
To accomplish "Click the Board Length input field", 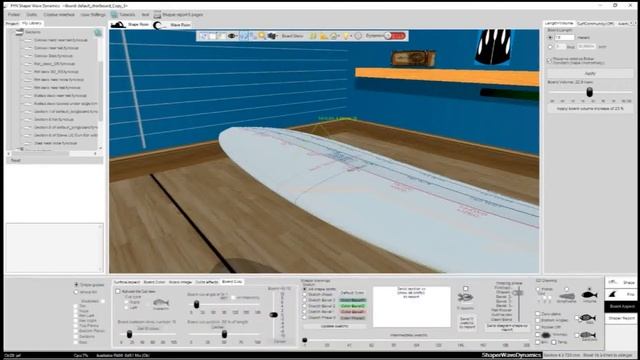I will (564, 37).
